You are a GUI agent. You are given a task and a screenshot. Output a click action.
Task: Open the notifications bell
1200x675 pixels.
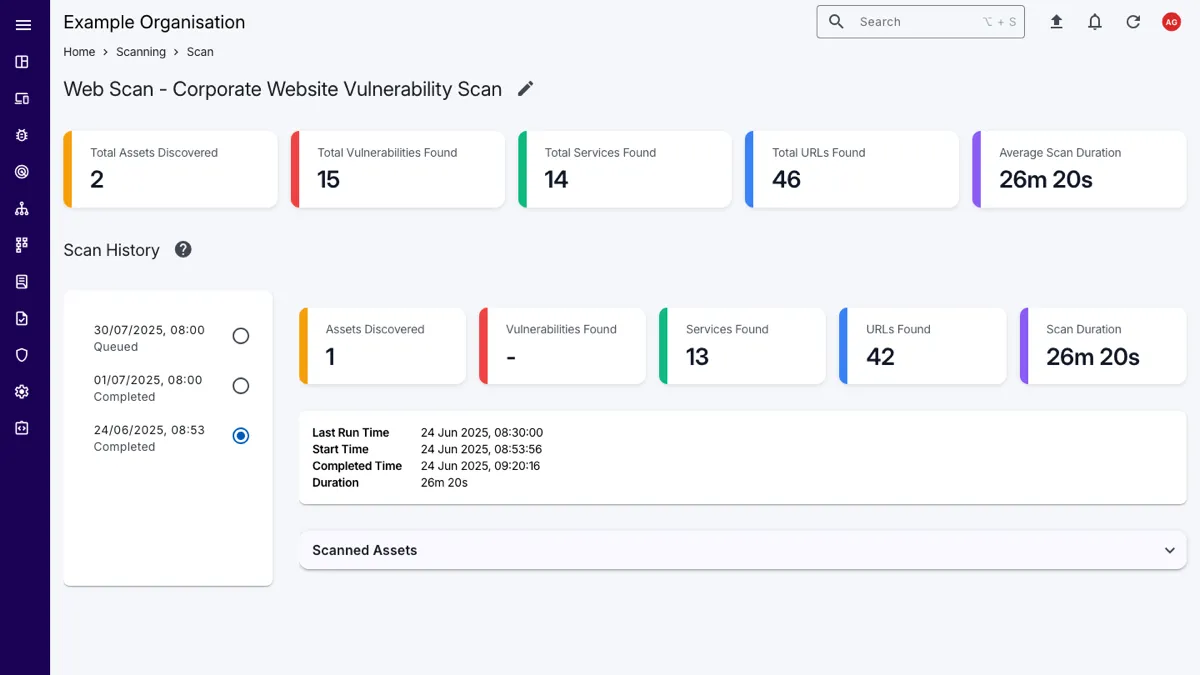coord(1095,22)
